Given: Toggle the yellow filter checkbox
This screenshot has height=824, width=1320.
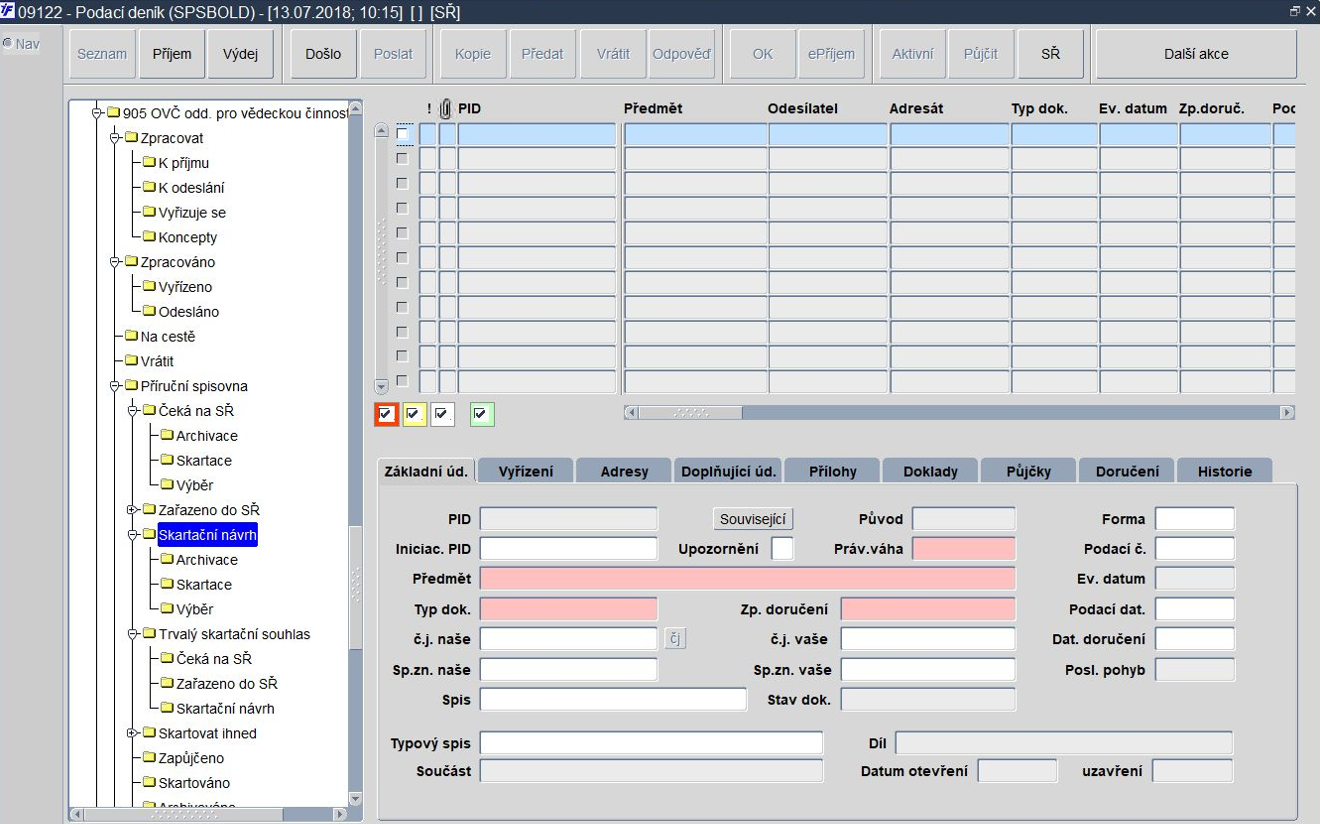Looking at the screenshot, I should (x=414, y=414).
